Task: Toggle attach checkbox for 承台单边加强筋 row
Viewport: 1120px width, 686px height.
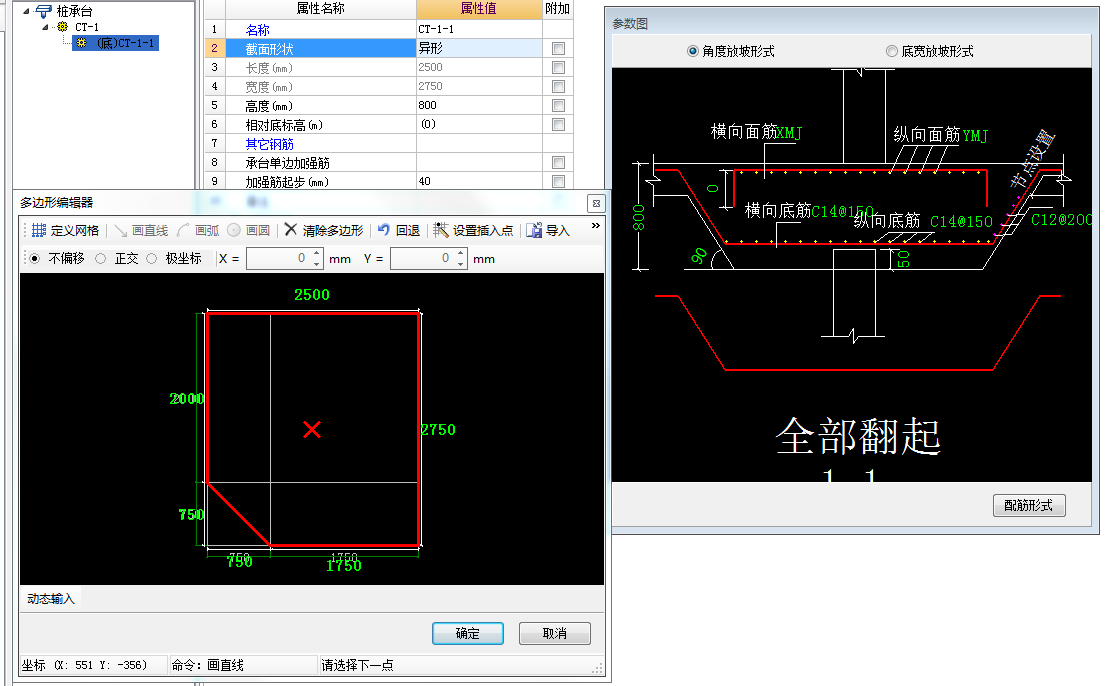Action: [559, 163]
